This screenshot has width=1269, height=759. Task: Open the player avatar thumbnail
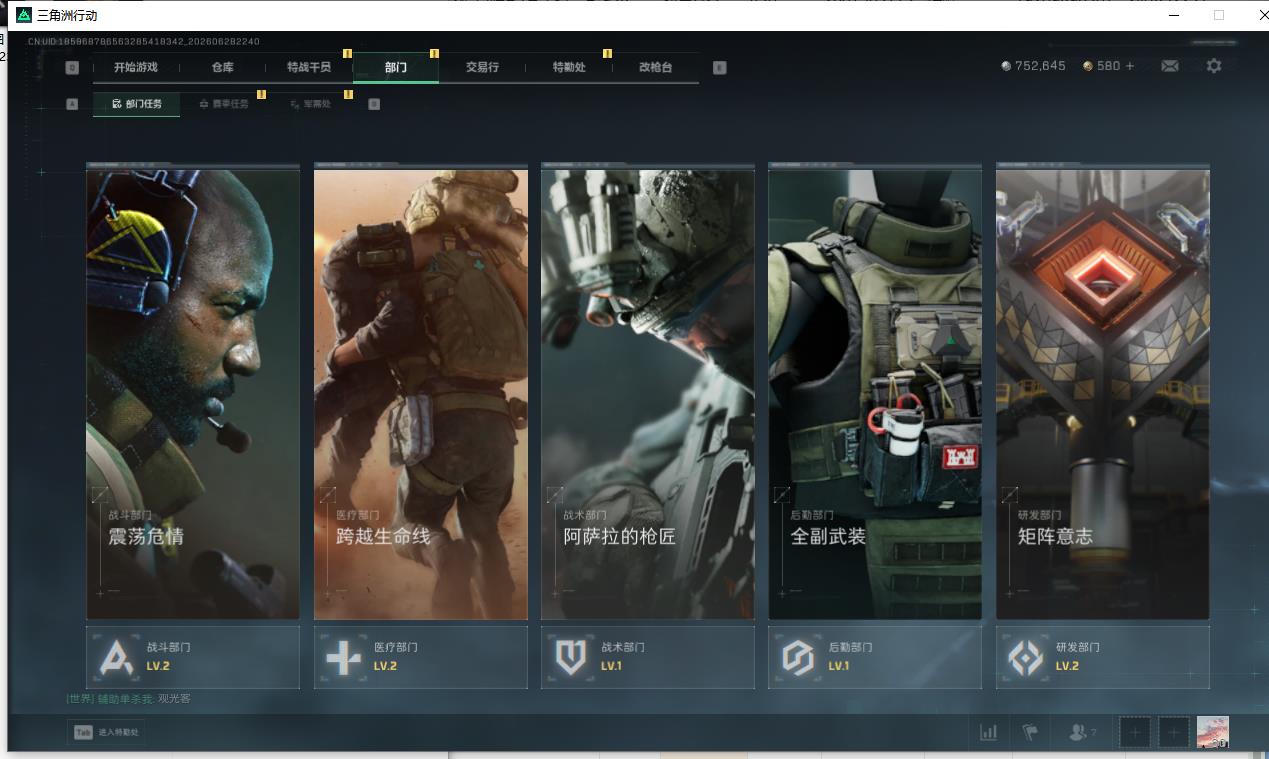[1213, 732]
